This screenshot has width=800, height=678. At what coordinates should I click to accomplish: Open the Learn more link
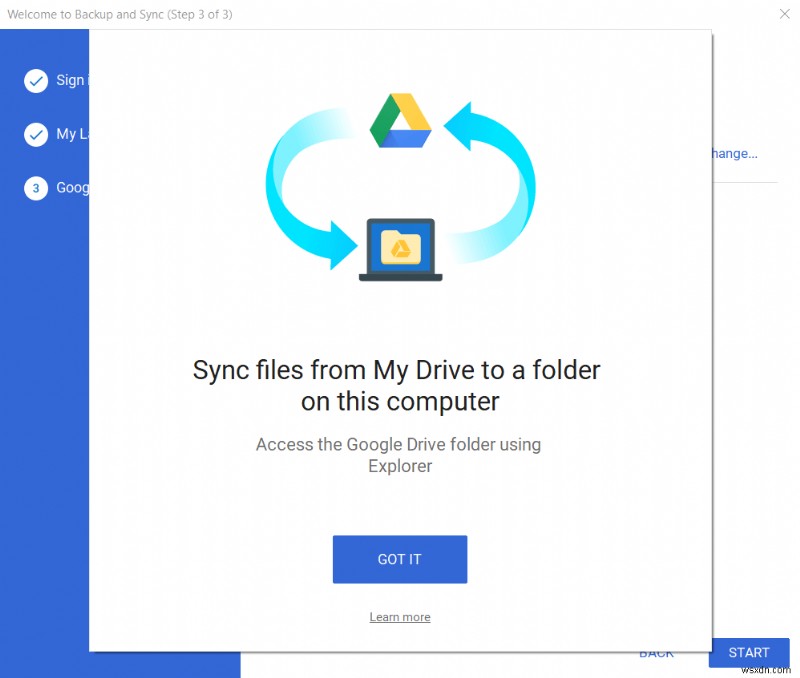click(400, 617)
